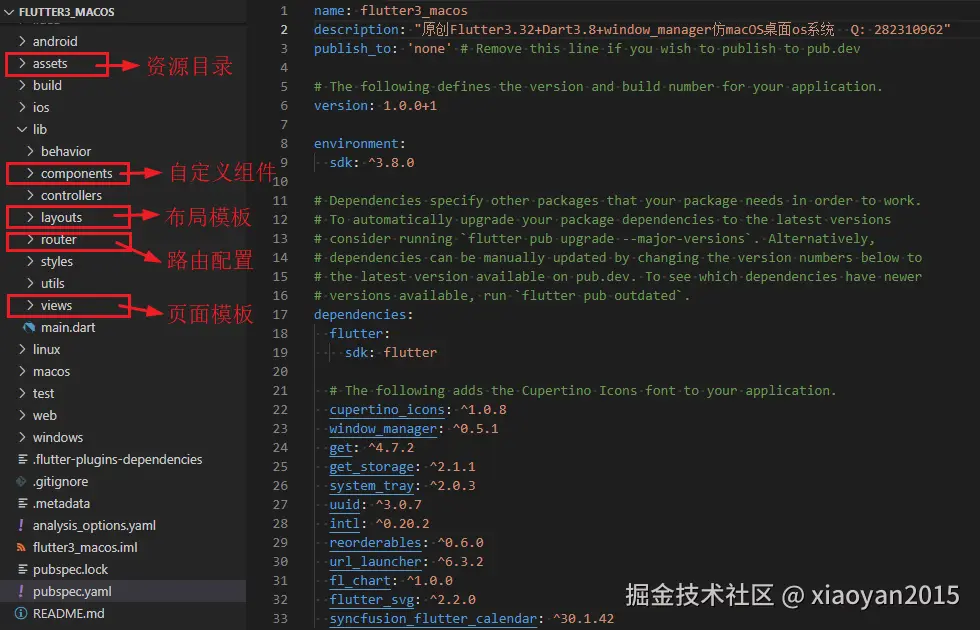
Task: Click the 'name: flutter3_macos' line
Action: (x=391, y=11)
